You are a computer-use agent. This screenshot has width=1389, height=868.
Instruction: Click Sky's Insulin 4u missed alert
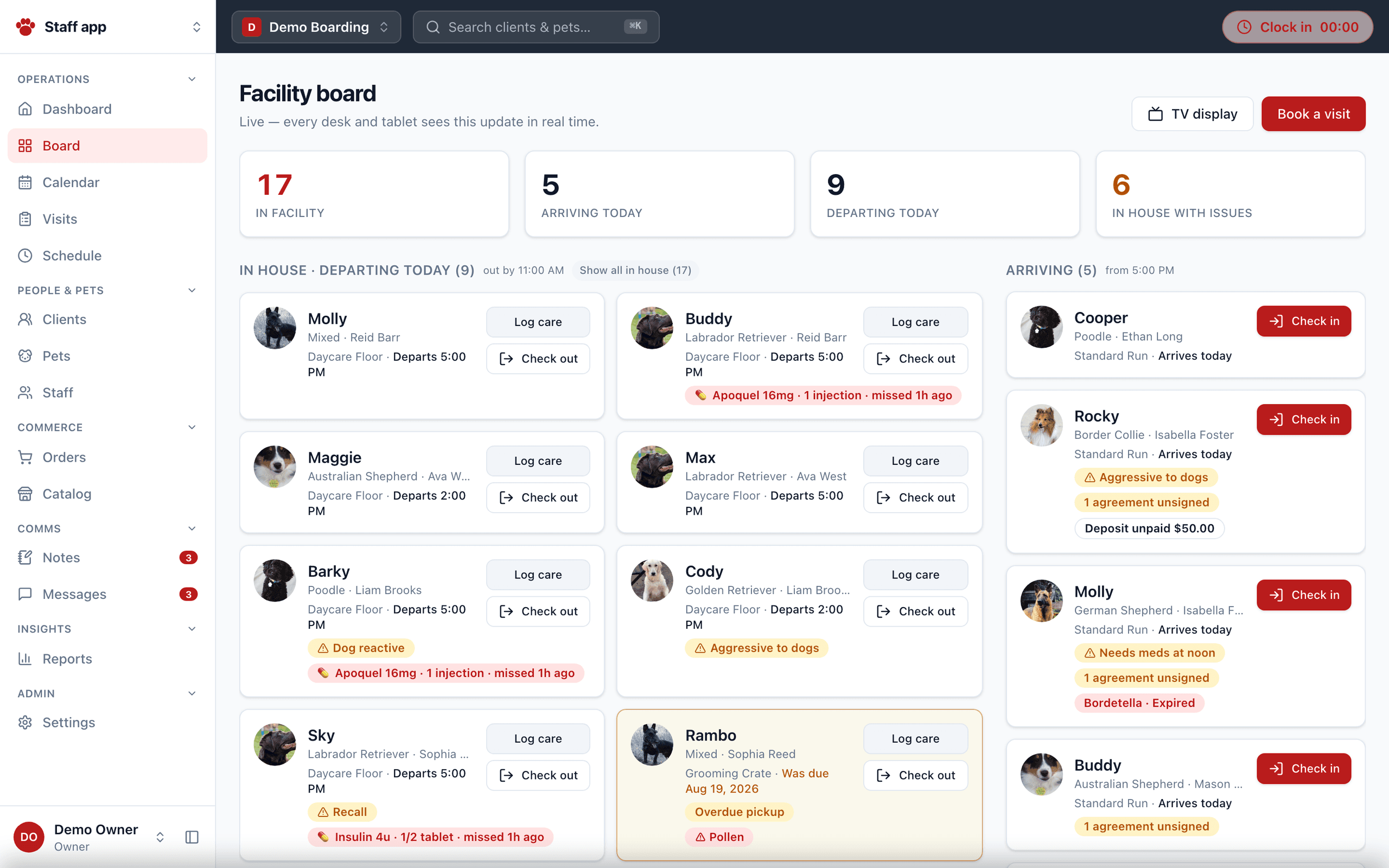[x=430, y=837]
